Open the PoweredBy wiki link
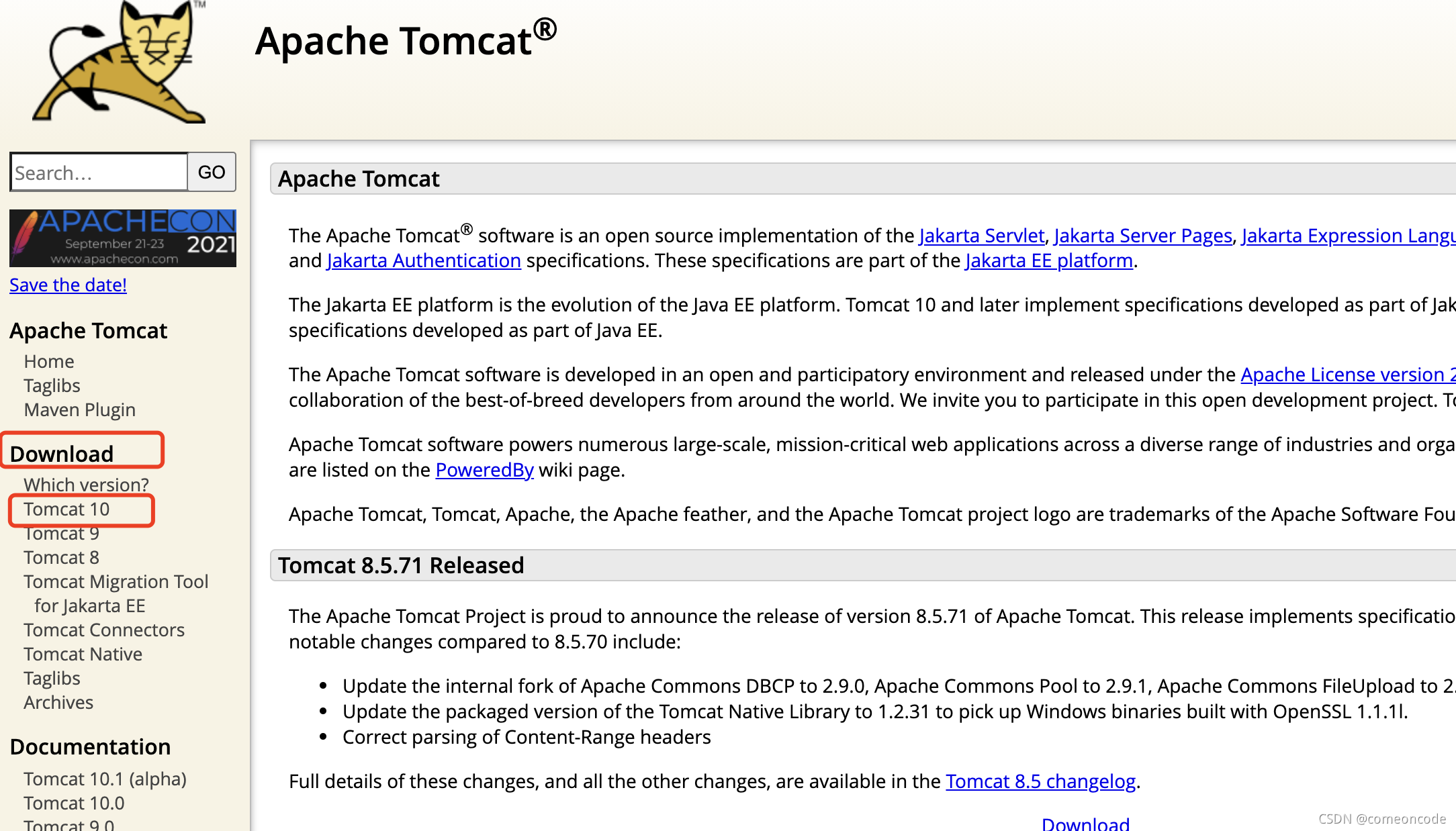The width and height of the screenshot is (1456, 831). (x=484, y=470)
